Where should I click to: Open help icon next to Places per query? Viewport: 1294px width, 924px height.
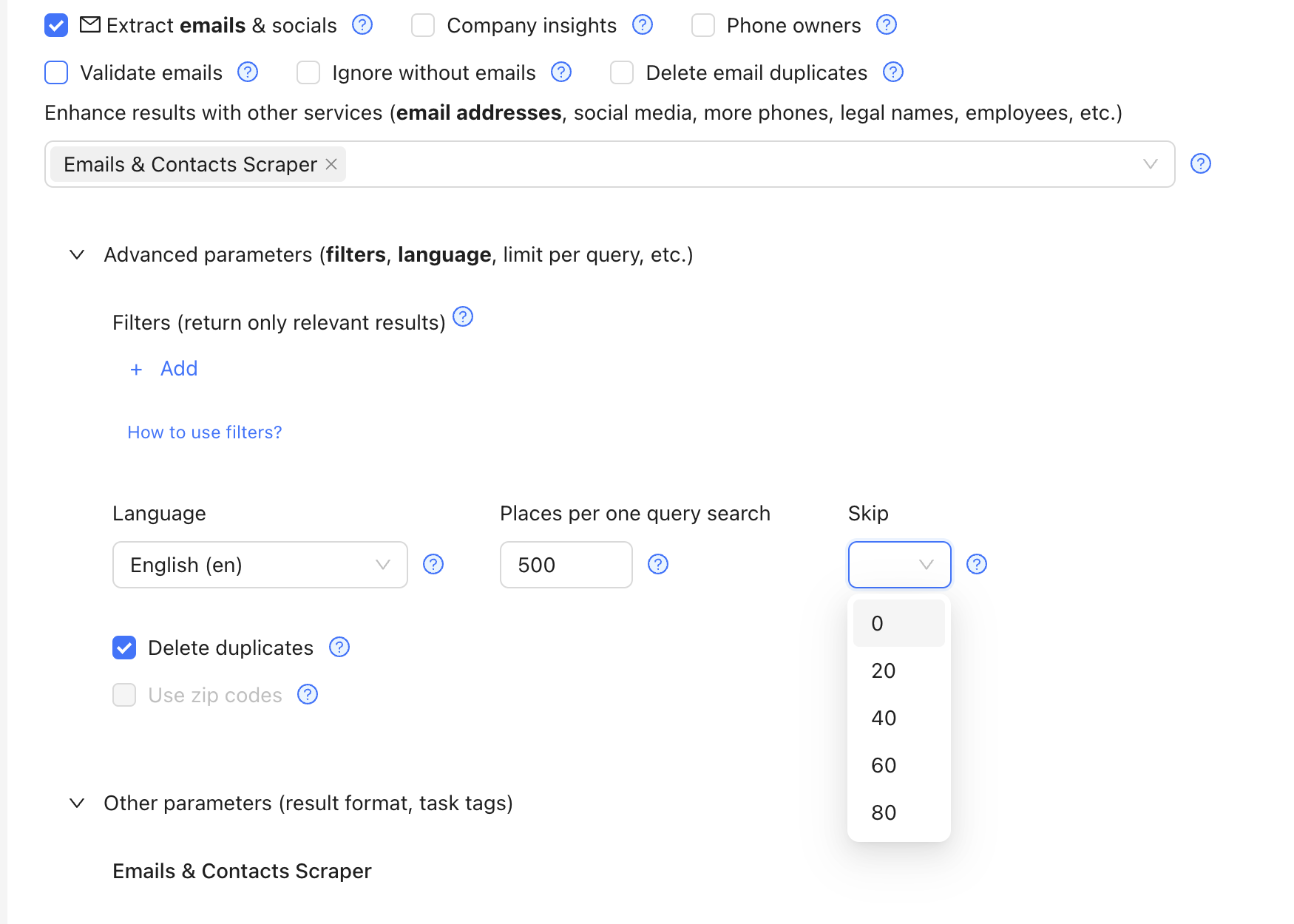(x=658, y=565)
